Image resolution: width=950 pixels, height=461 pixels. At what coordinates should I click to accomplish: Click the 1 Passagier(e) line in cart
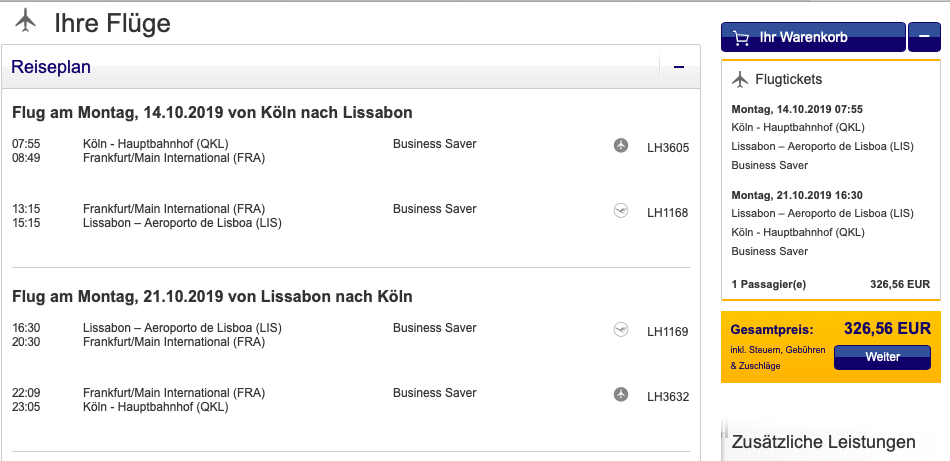click(768, 284)
